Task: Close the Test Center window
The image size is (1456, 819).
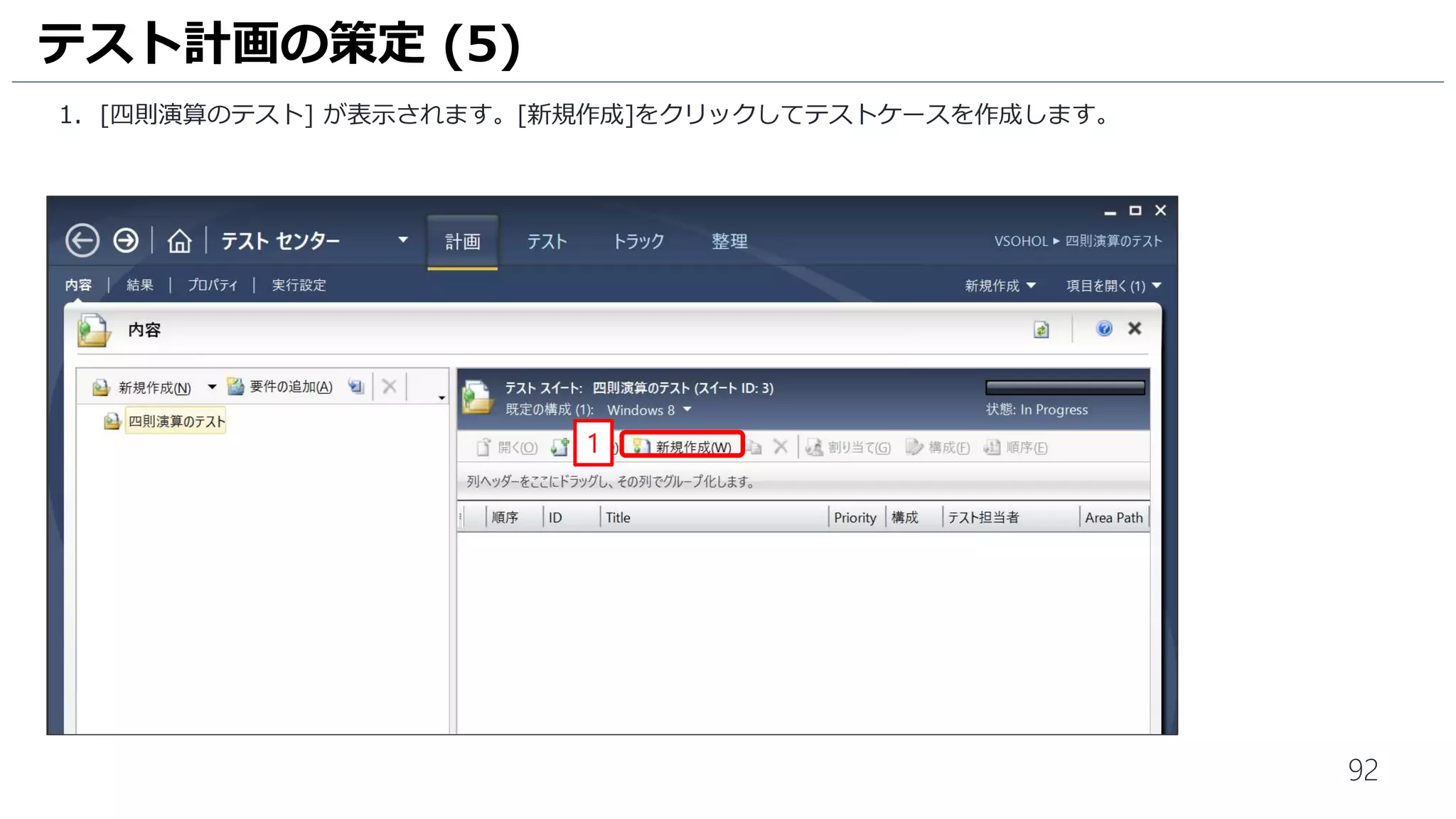Action: point(1161,210)
